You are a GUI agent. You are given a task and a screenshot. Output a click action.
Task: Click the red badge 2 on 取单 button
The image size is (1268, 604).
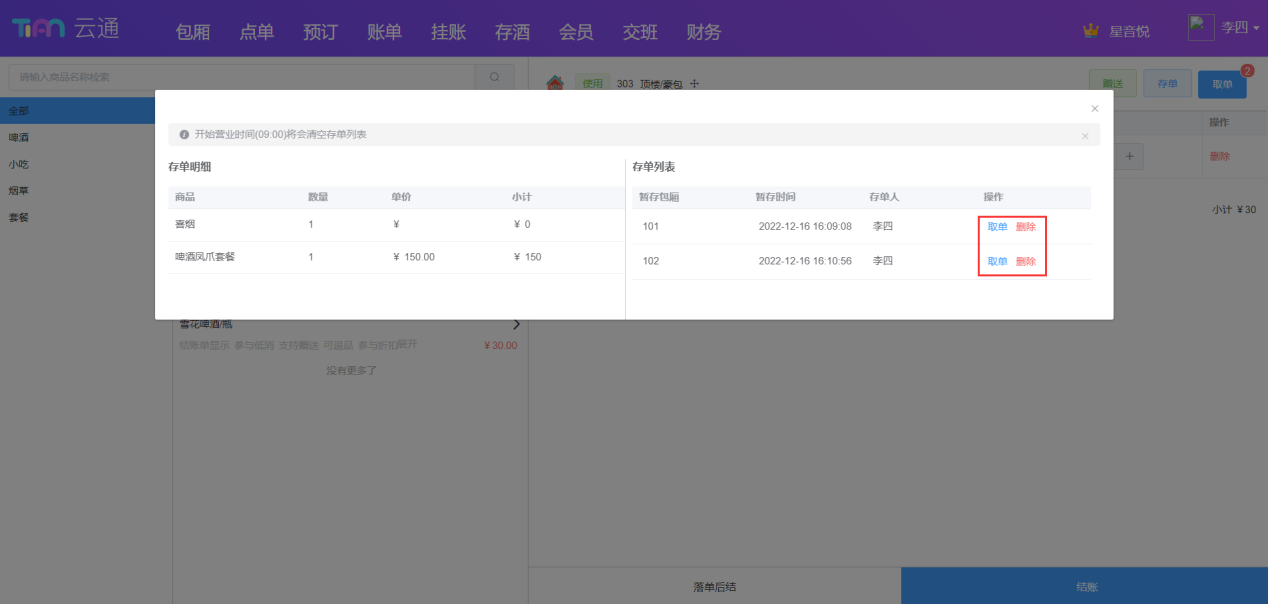point(1247,71)
